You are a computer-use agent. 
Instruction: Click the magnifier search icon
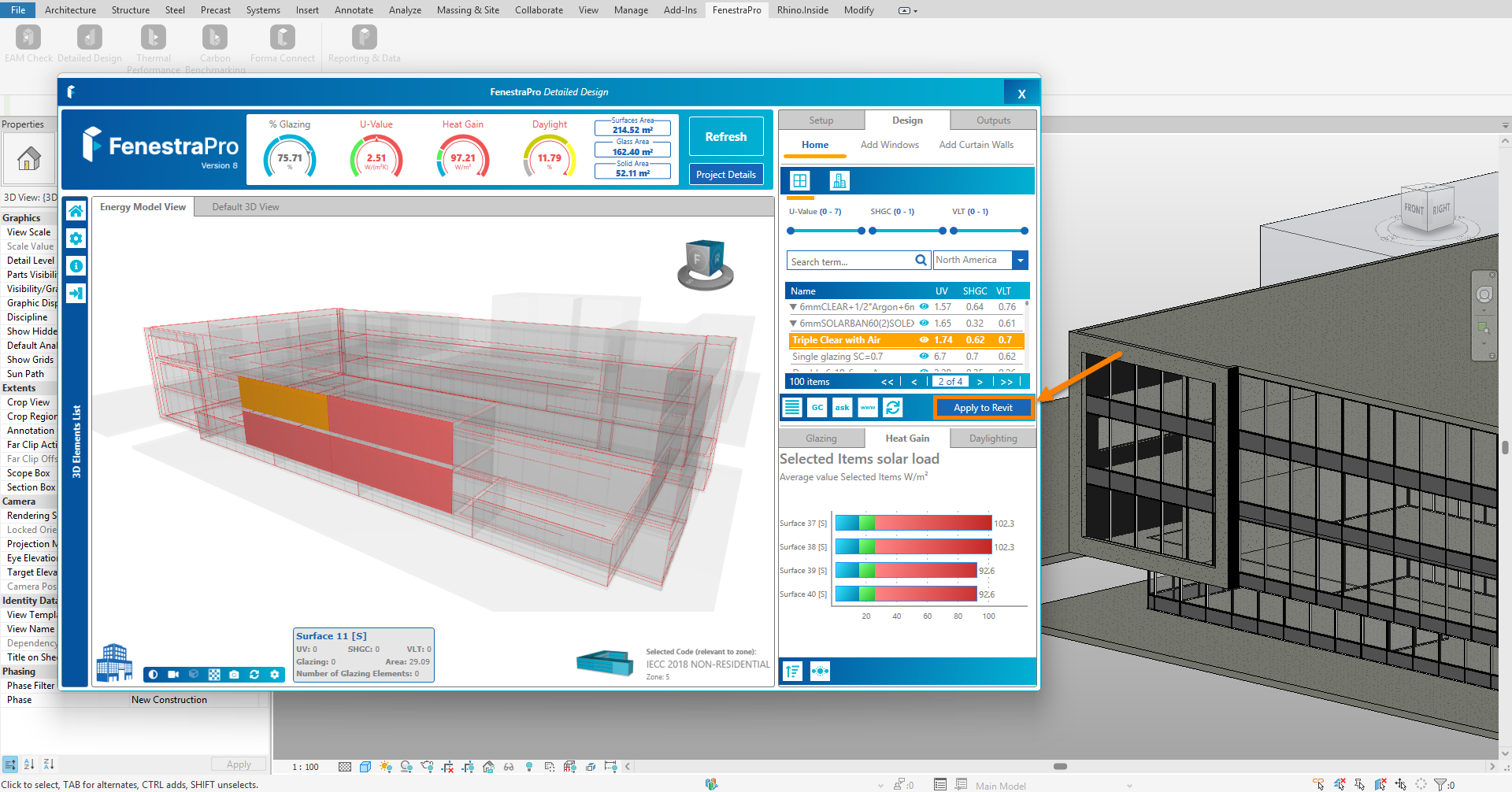click(921, 261)
